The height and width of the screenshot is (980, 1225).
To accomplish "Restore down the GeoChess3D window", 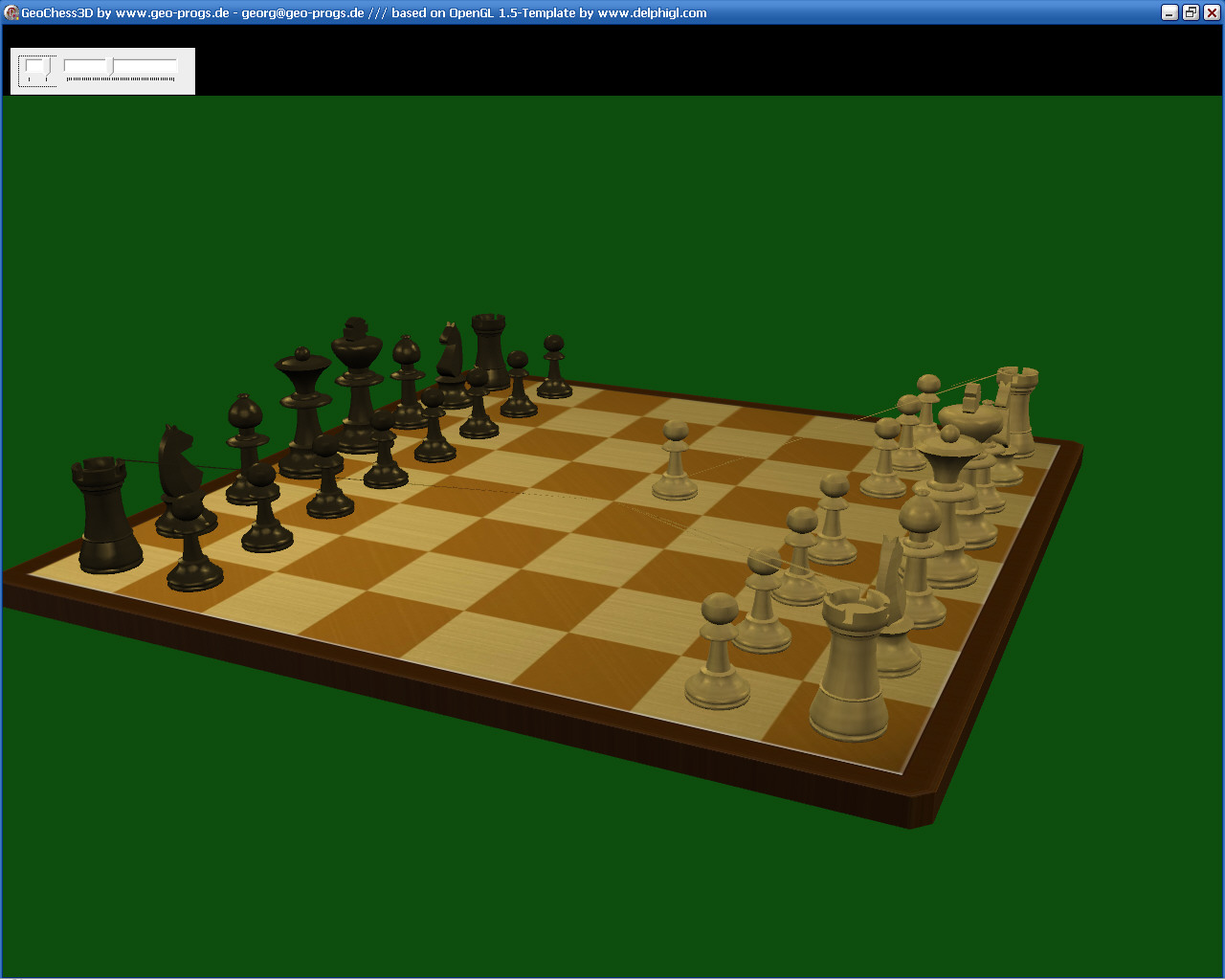I will pos(1191,12).
